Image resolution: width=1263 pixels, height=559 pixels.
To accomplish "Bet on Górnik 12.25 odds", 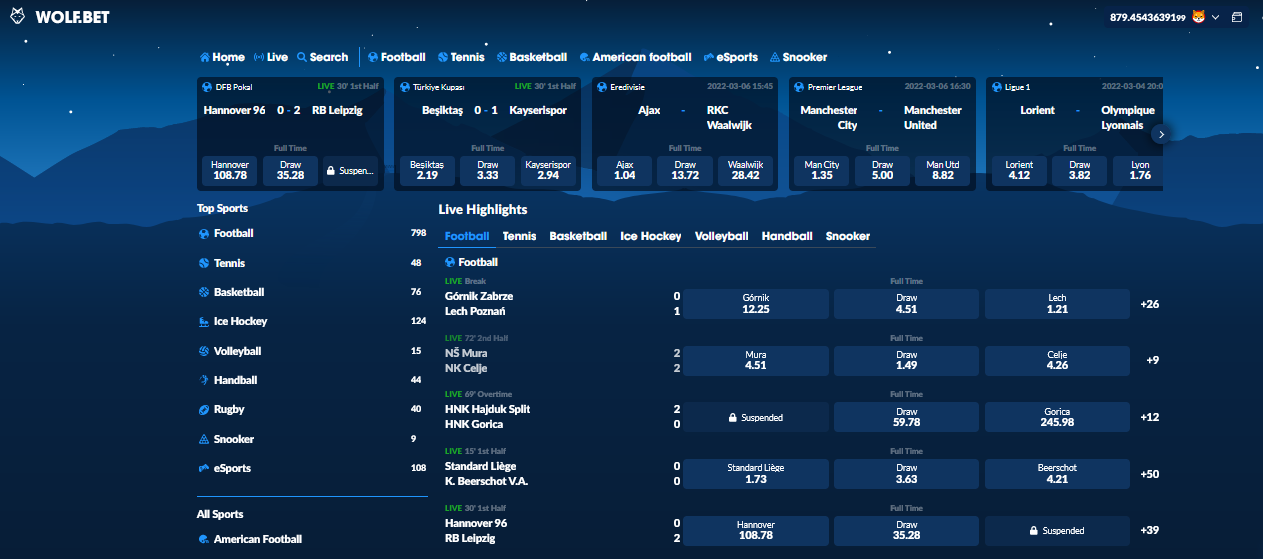I will click(756, 304).
